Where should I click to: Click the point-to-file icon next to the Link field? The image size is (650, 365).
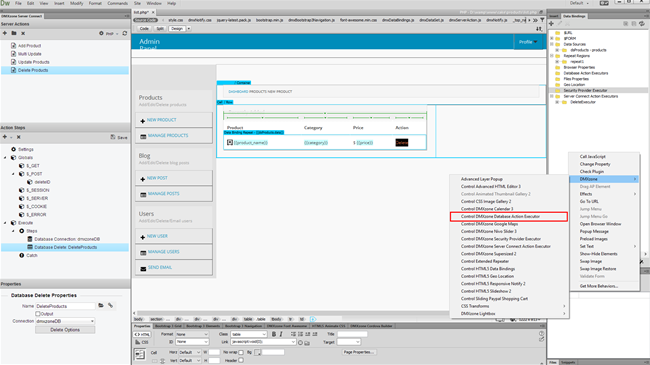(301, 343)
